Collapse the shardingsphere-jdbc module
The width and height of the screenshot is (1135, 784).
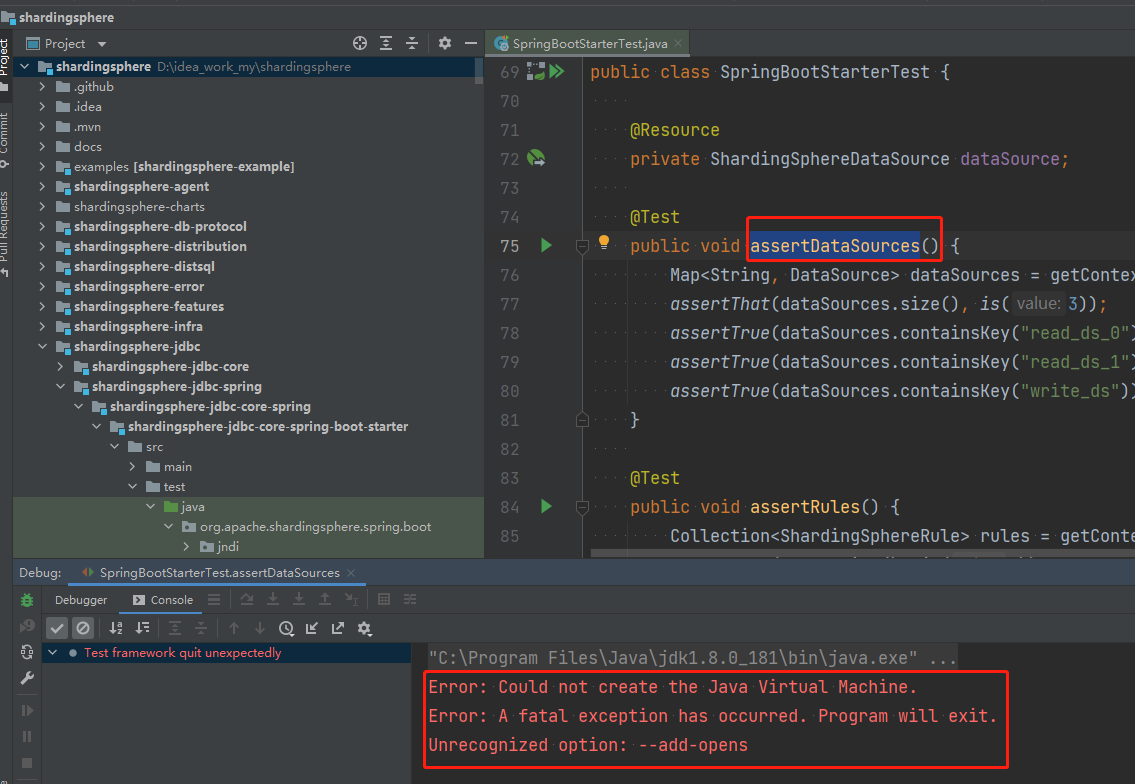(42, 347)
